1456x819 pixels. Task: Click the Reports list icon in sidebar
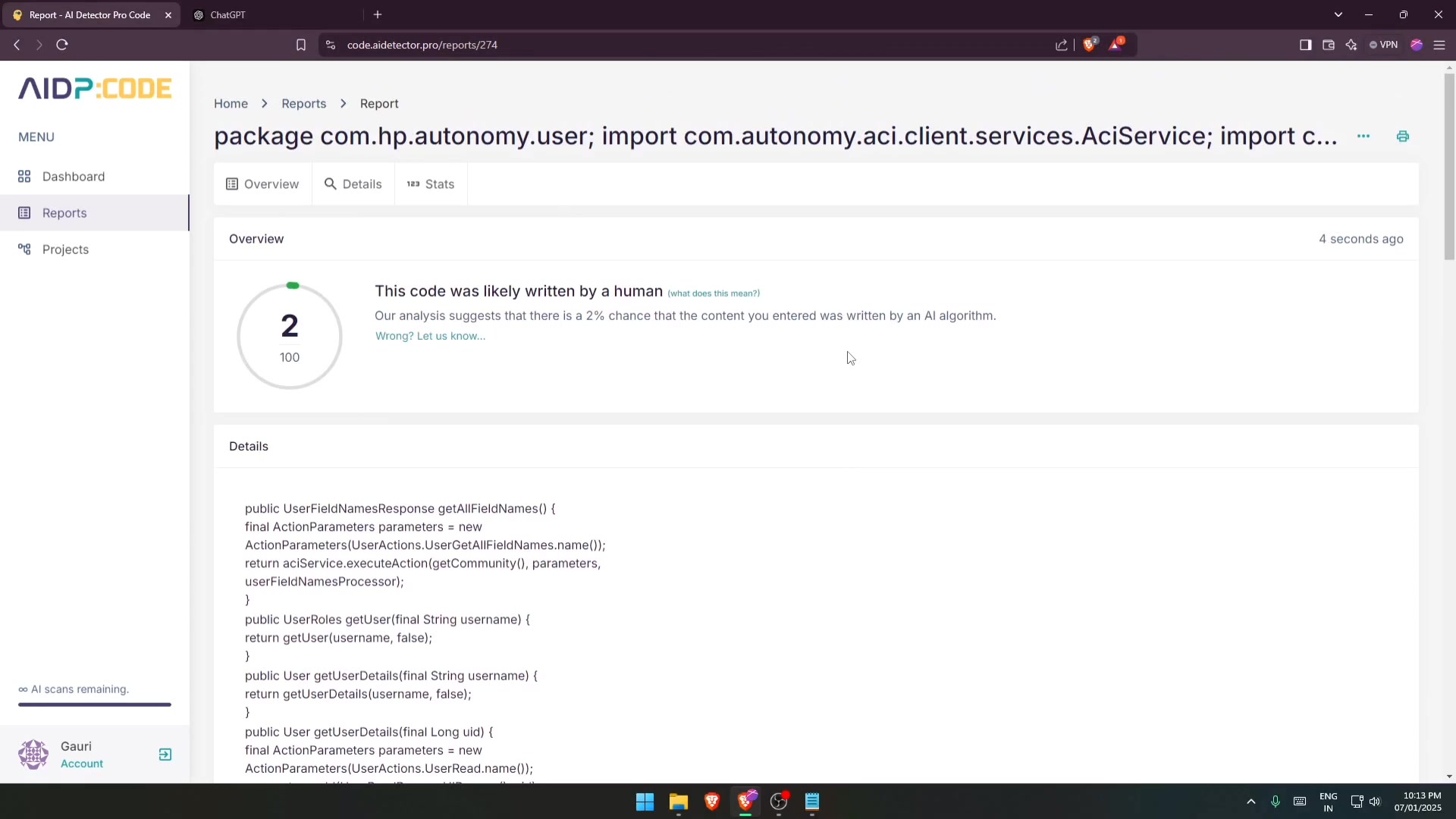24,213
